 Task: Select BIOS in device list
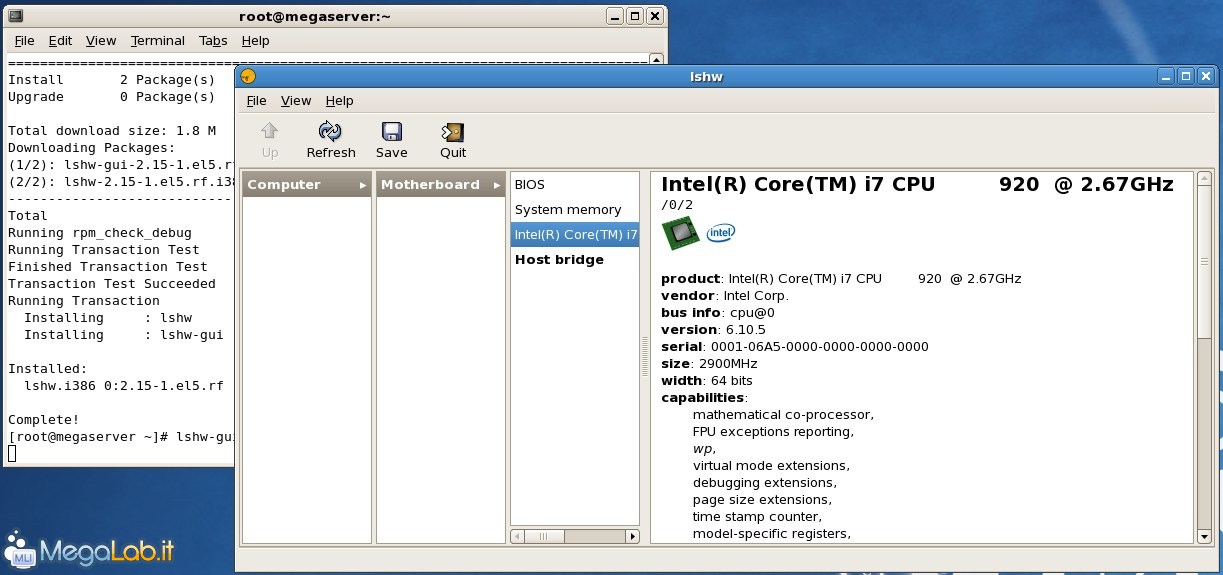[x=575, y=185]
